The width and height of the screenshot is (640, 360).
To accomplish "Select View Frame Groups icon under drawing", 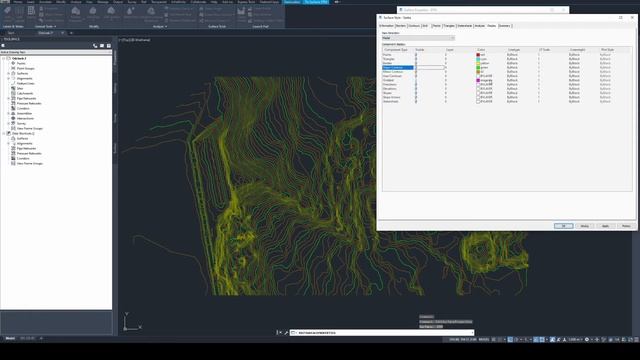I will click(x=13, y=128).
